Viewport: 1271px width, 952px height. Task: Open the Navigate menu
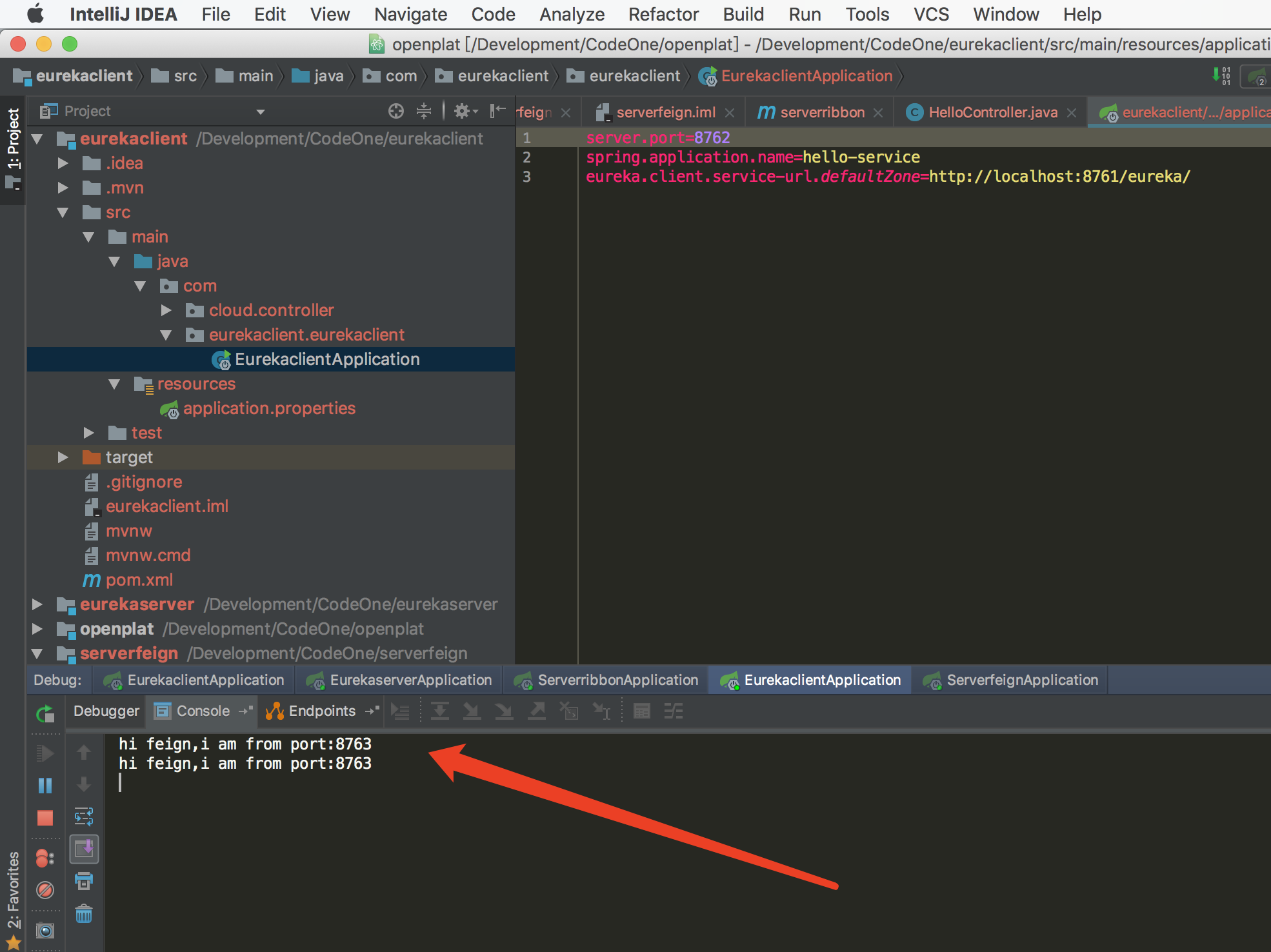[x=410, y=14]
